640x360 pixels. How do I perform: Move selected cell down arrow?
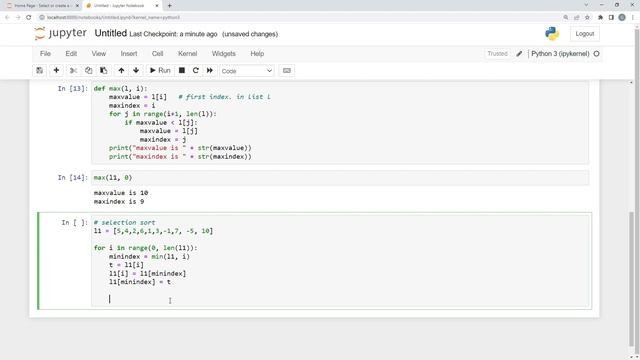(136, 71)
